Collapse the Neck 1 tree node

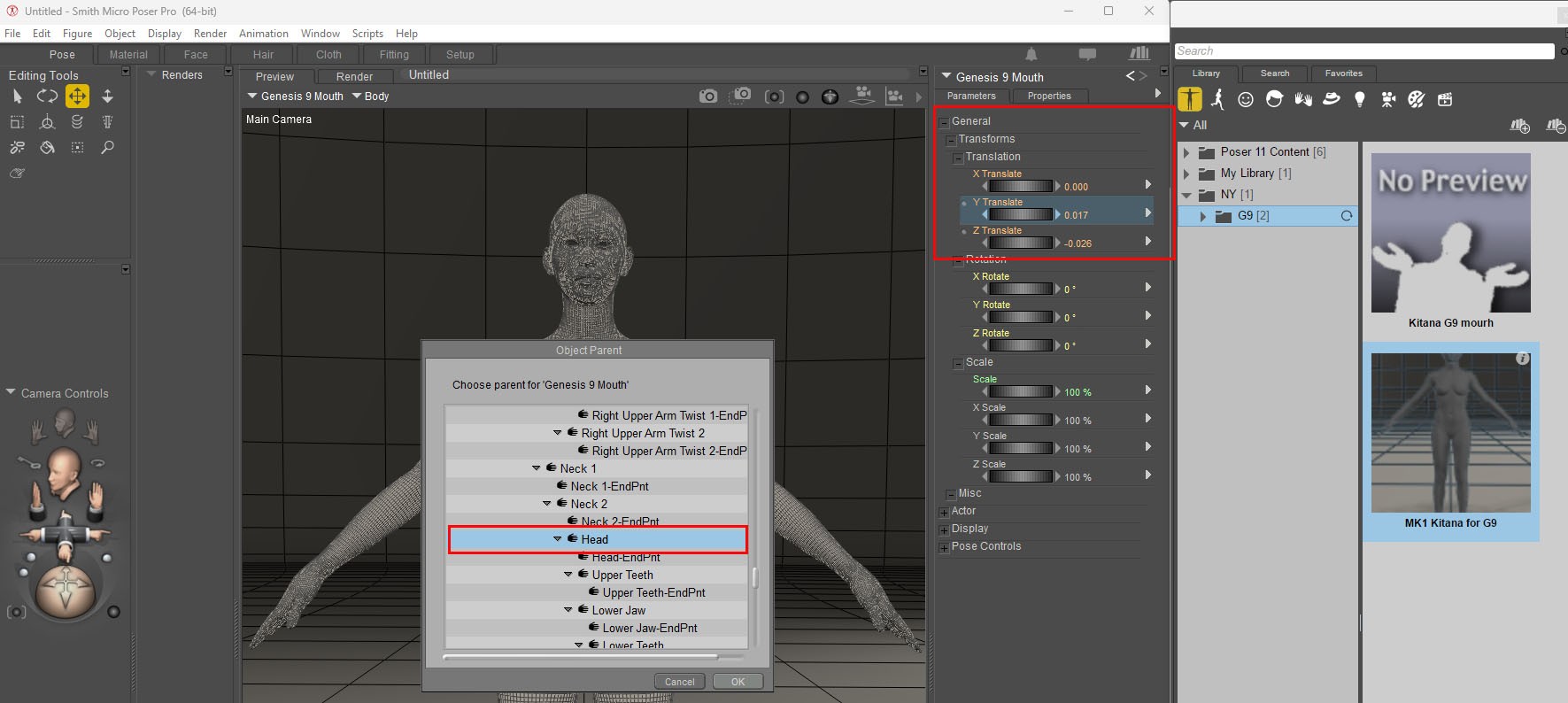point(537,468)
